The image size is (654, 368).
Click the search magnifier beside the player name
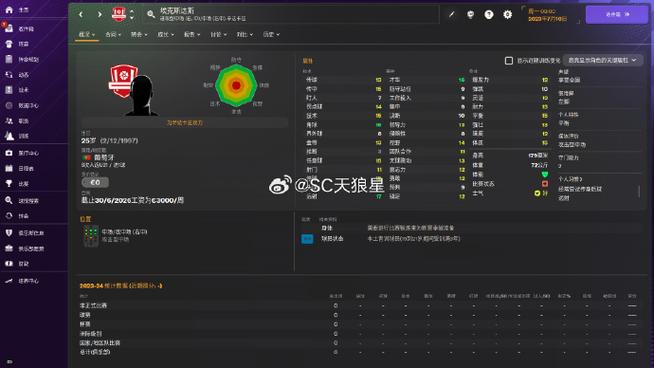pos(151,15)
